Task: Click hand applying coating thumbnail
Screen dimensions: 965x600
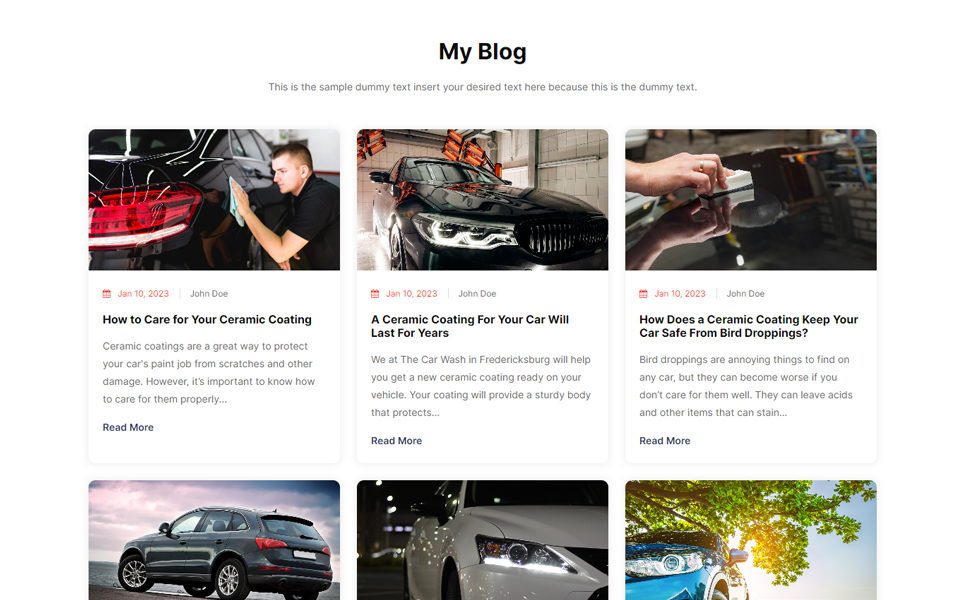Action: pos(751,199)
